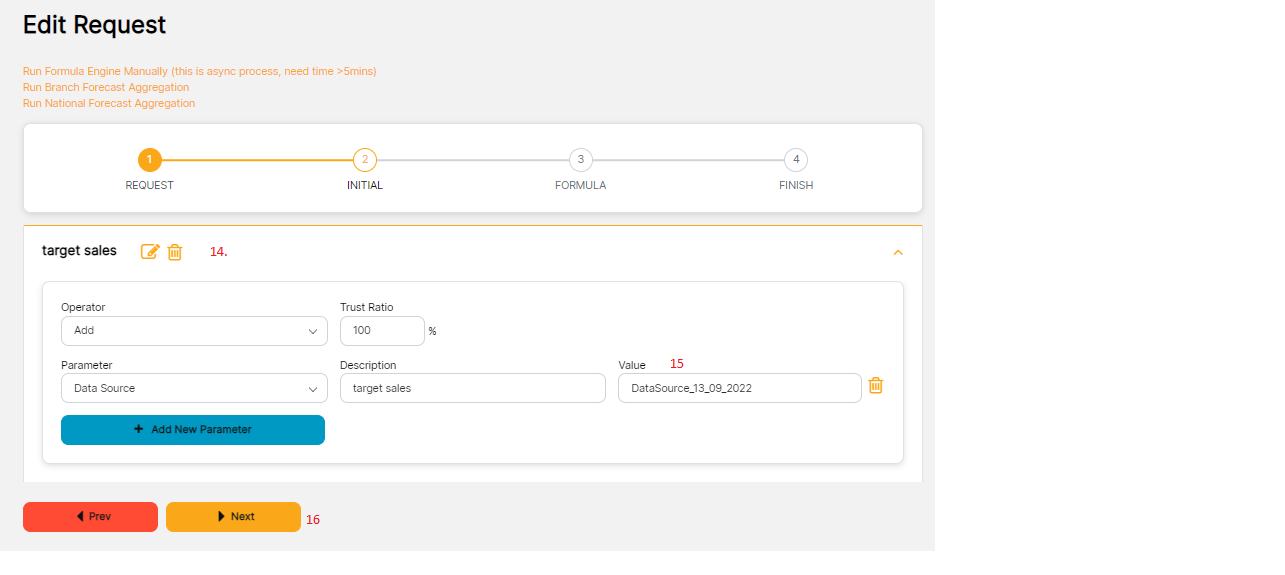Screen dimensions: 1285x575
Task: Click the edit icon beside target sales
Action: point(150,252)
